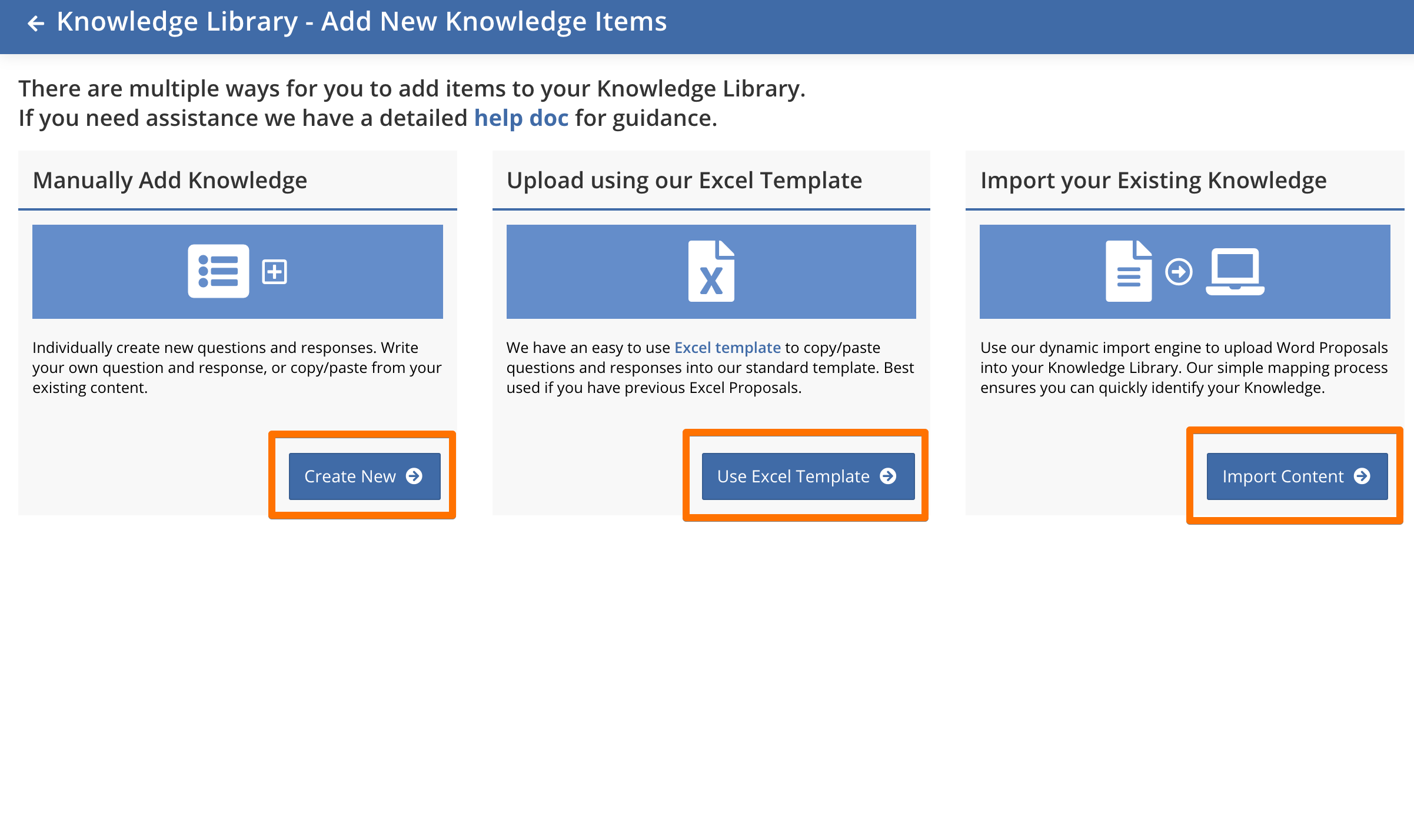Screen dimensions: 1414x840
Task: Click arrow icon on Use Excel Template button
Action: click(888, 476)
